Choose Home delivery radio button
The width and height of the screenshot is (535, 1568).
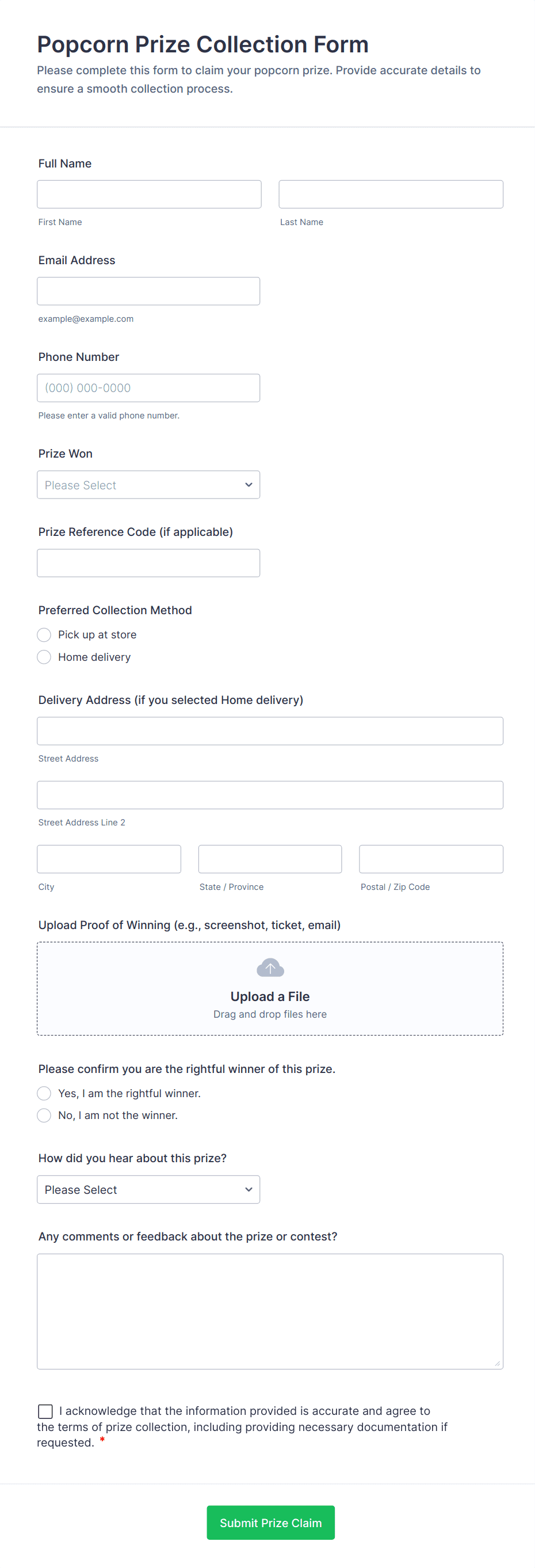click(44, 657)
